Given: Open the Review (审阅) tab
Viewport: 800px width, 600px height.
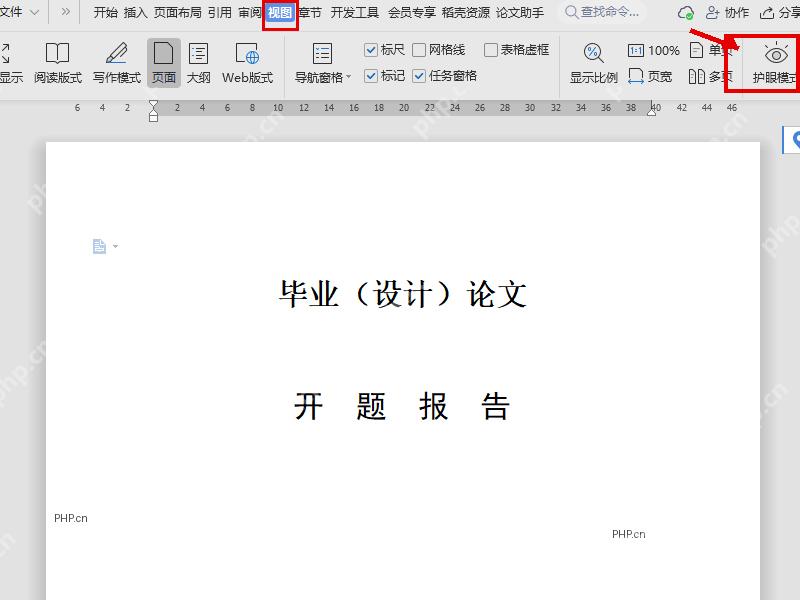Looking at the screenshot, I should click(x=250, y=12).
